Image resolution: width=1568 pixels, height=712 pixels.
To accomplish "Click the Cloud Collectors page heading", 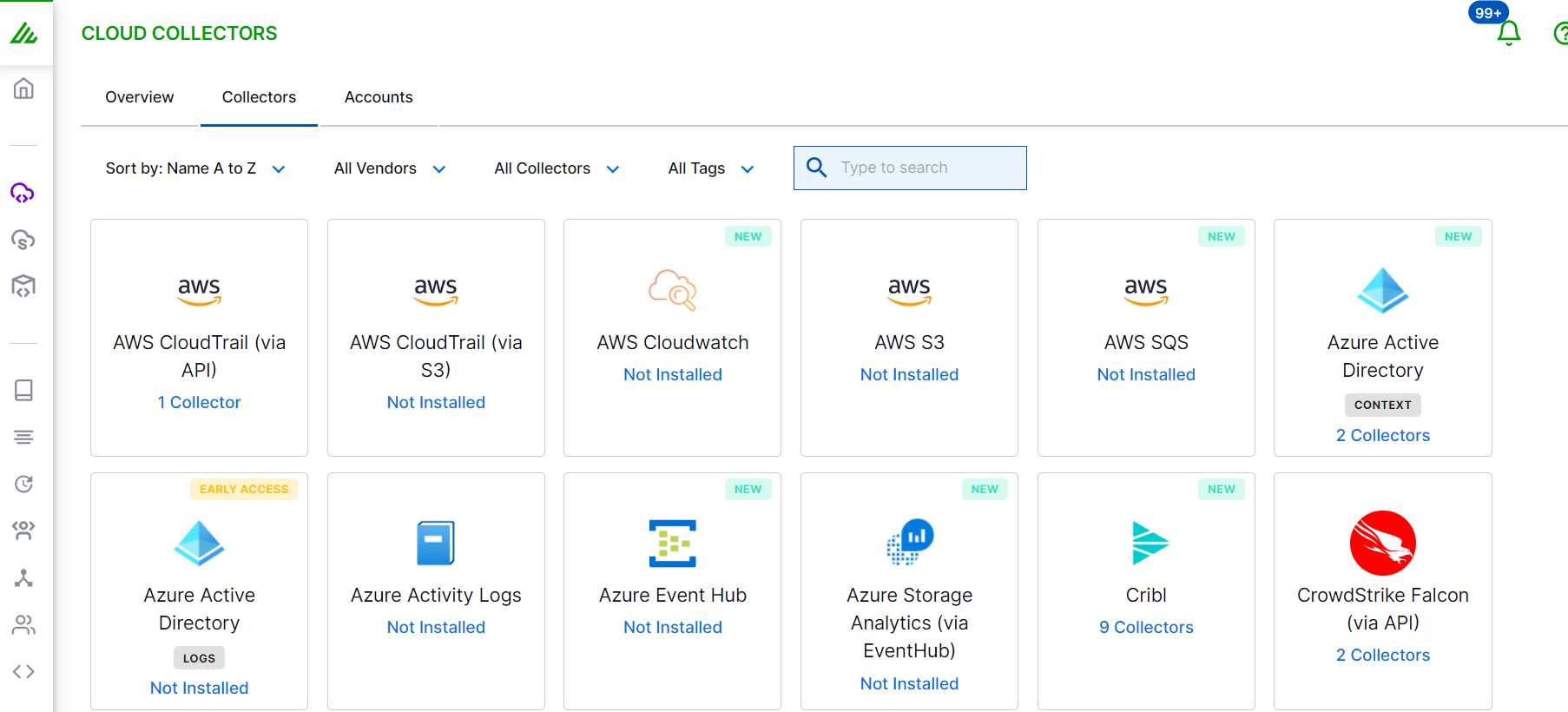I will coord(180,33).
